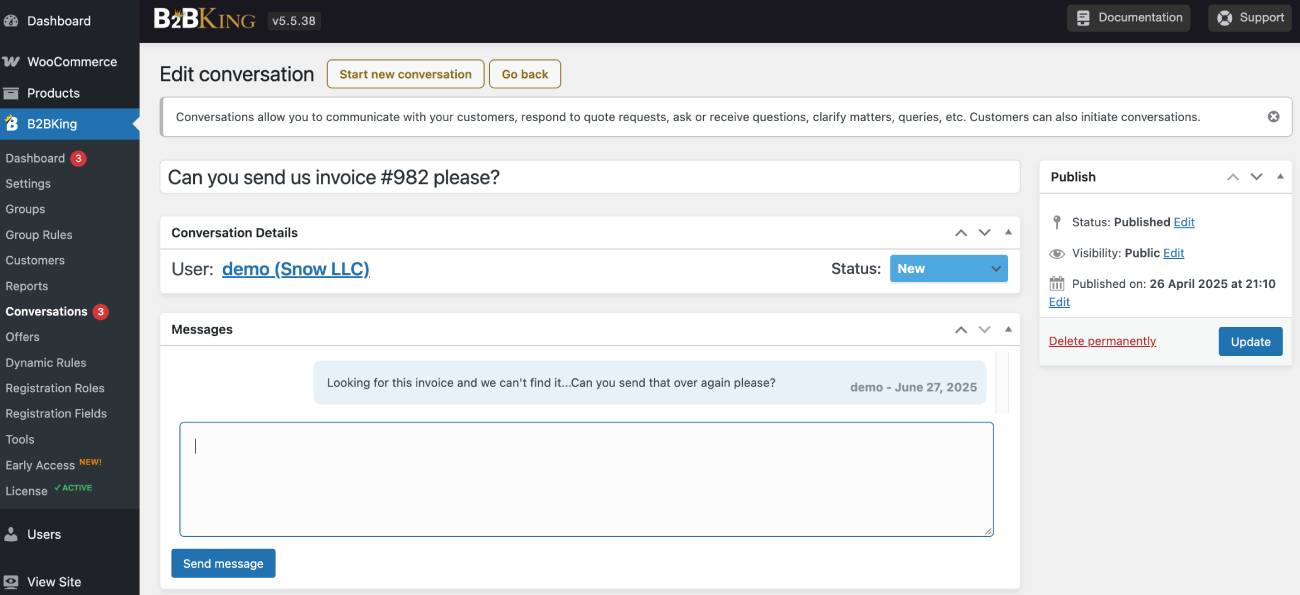Collapse the Publish panel
This screenshot has height=595, width=1300.
[x=1280, y=176]
